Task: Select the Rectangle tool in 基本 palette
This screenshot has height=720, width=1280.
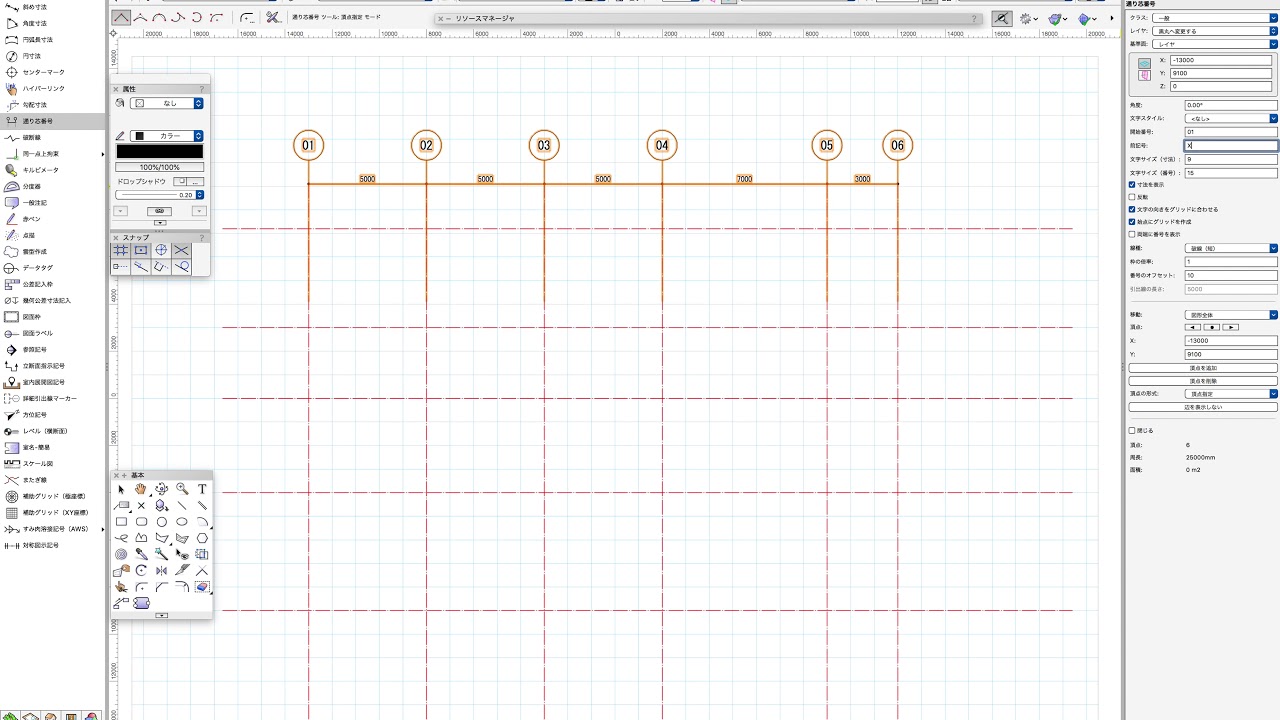Action: [121, 521]
